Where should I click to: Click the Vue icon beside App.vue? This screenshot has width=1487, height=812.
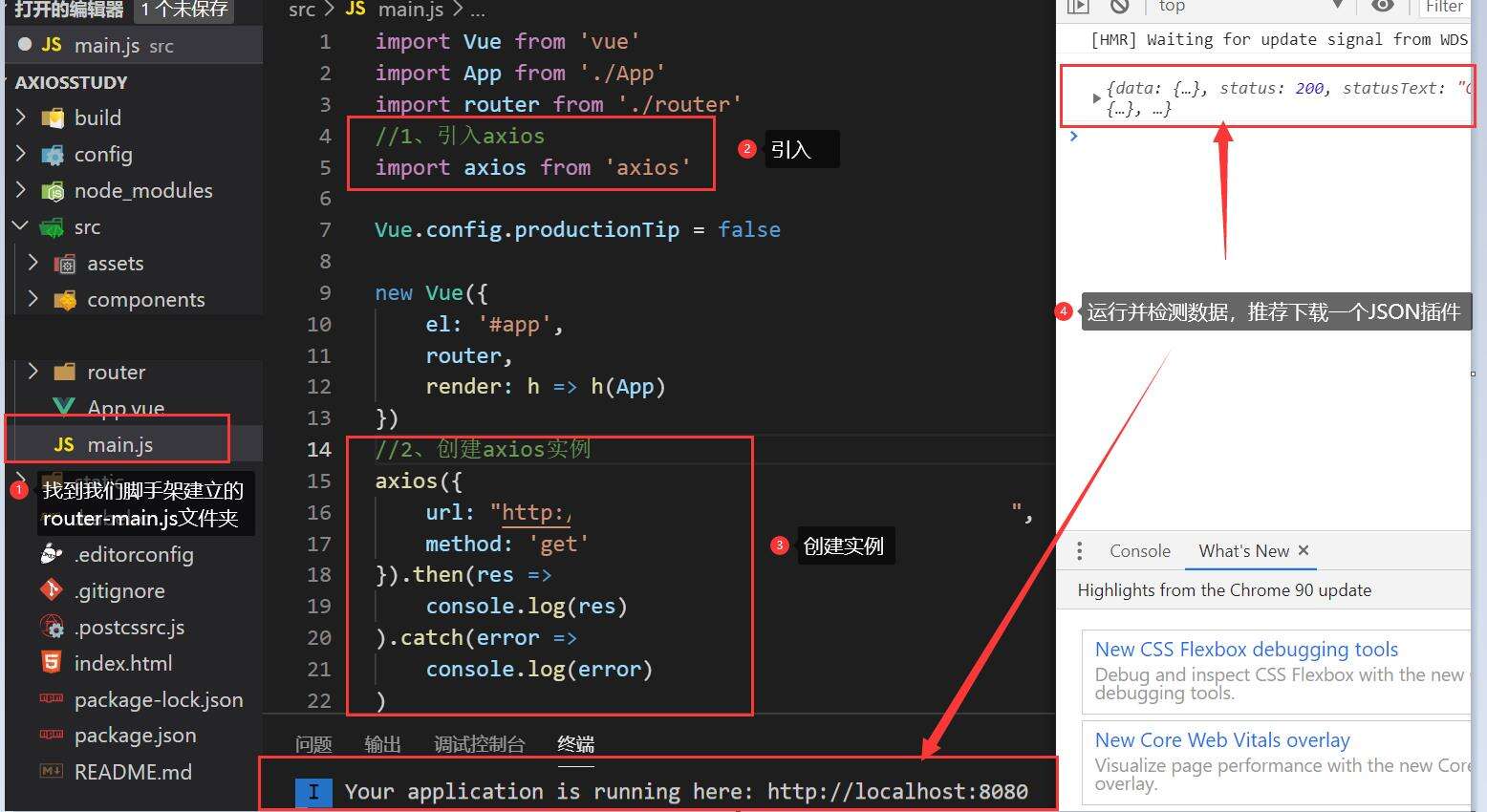(x=64, y=407)
